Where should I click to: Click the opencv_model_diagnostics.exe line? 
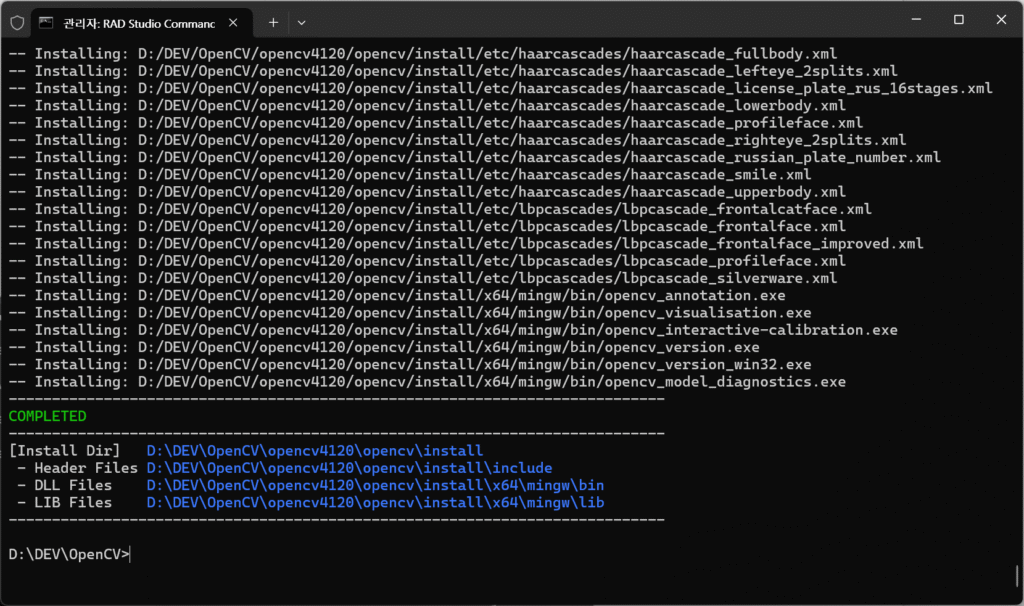[x=427, y=382]
